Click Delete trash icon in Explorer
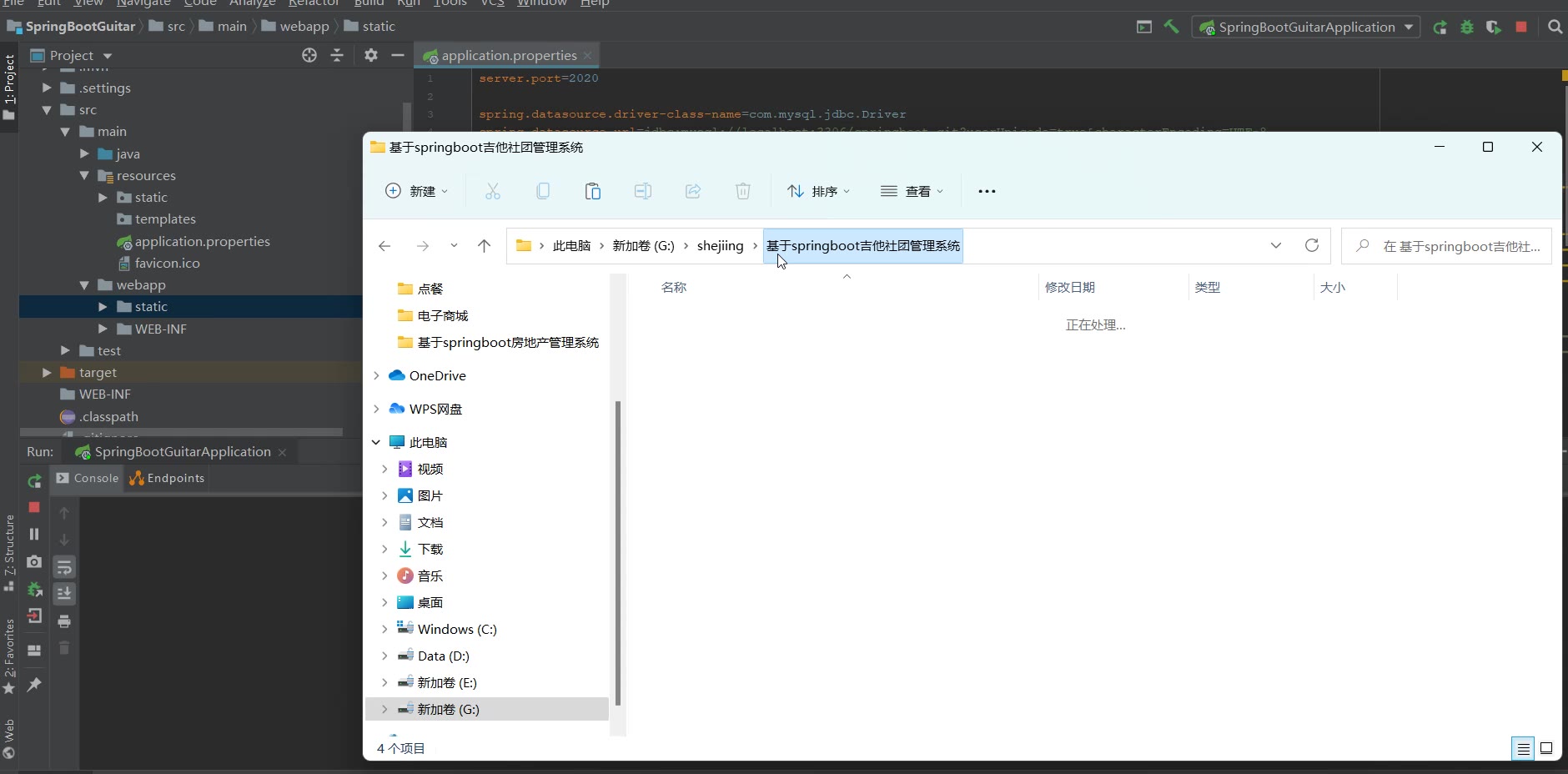The image size is (1568, 774). click(743, 191)
